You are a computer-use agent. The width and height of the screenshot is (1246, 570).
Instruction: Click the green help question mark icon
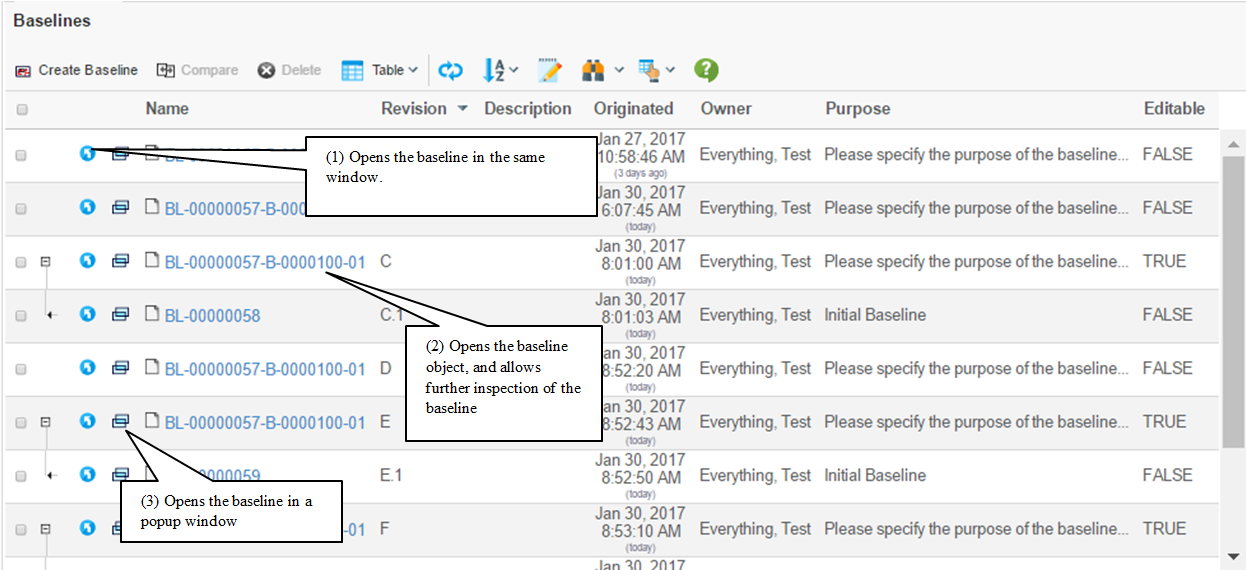[x=707, y=70]
